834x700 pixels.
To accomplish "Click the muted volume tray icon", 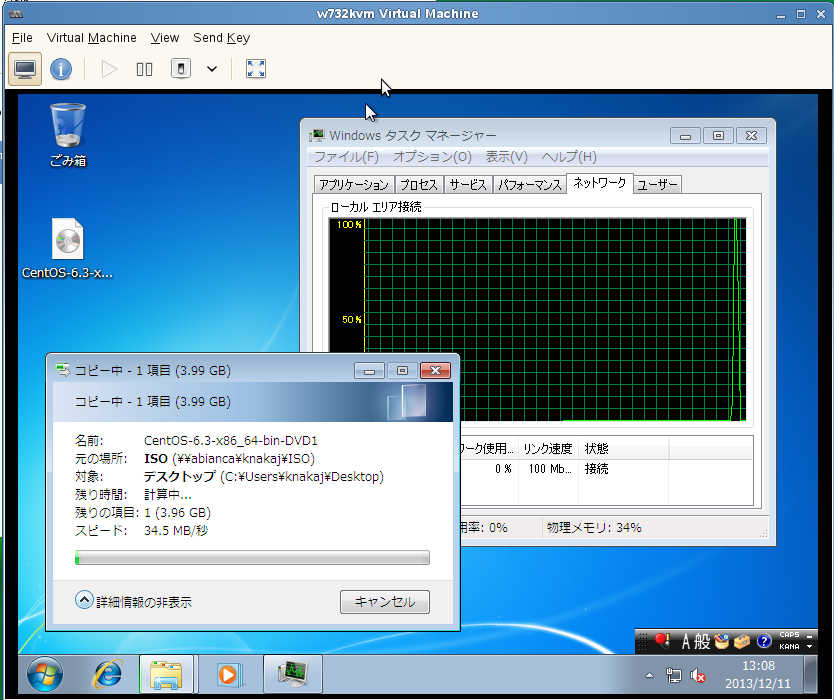I will pyautogui.click(x=697, y=676).
